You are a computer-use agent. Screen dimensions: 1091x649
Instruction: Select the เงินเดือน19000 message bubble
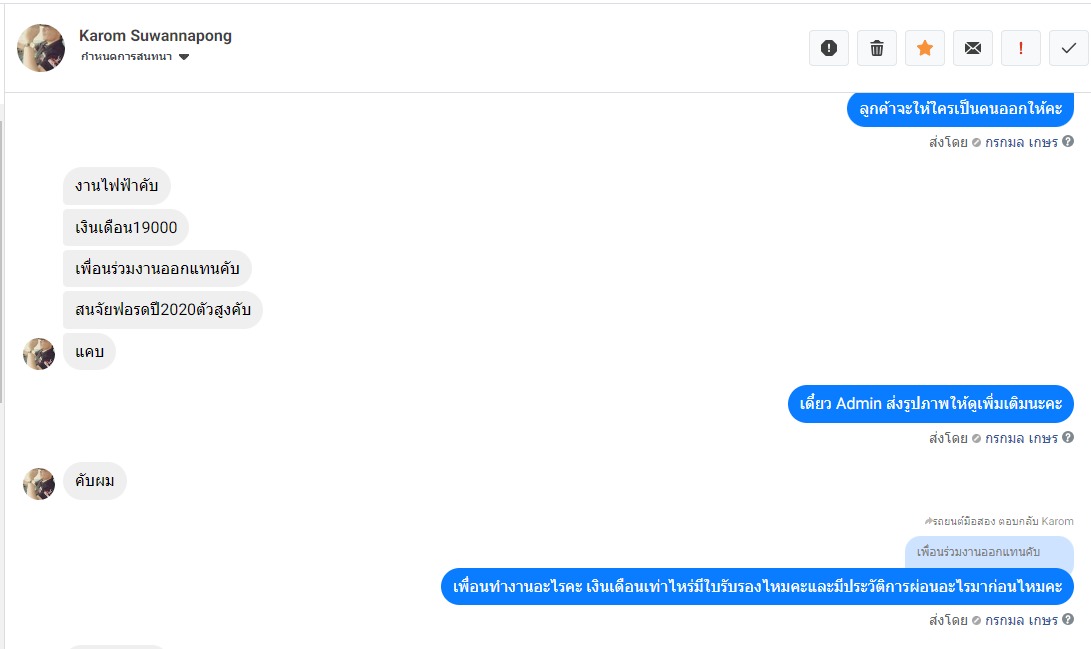click(x=126, y=228)
